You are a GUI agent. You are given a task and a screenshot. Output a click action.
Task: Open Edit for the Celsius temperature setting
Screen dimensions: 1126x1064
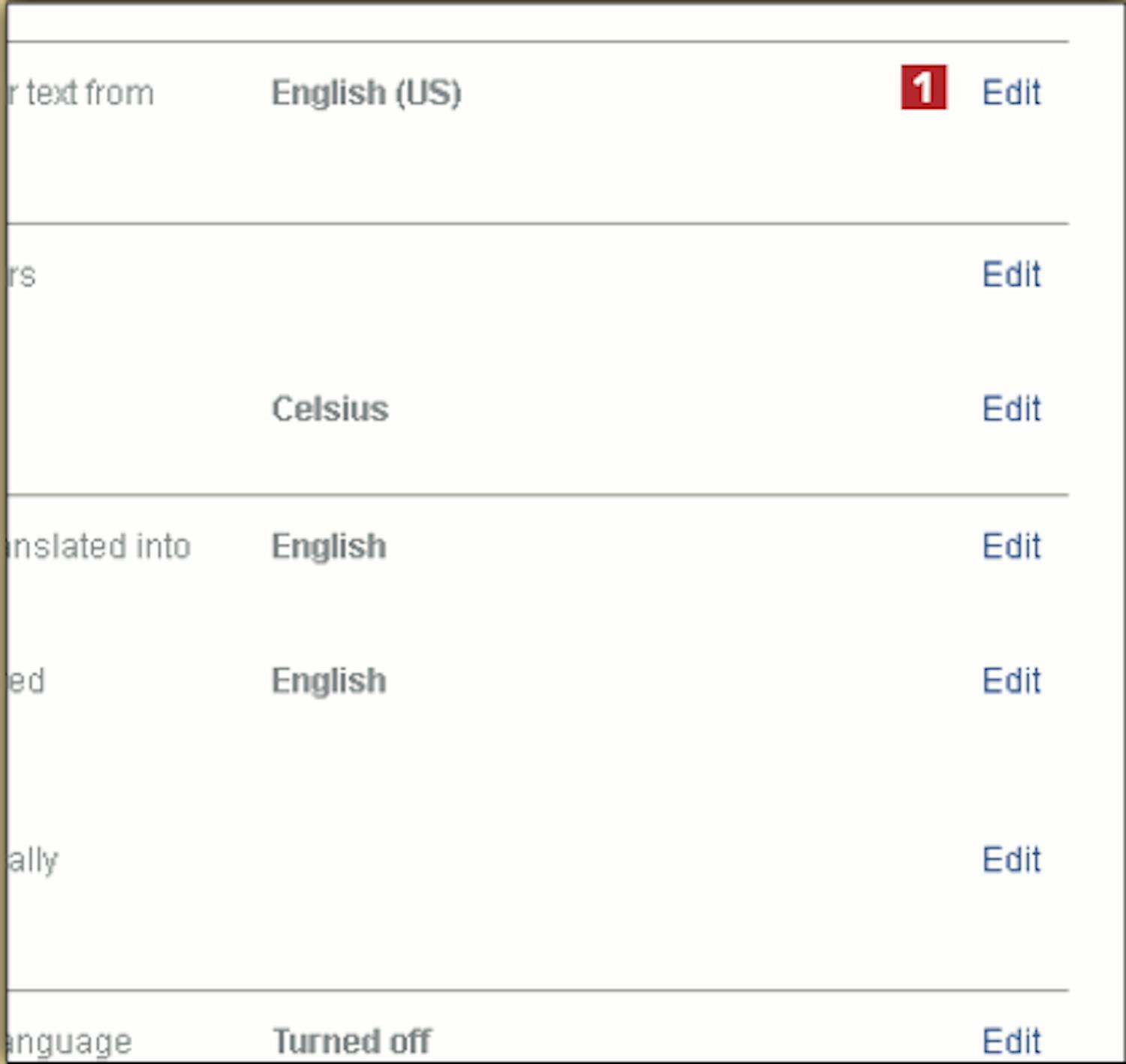[x=1011, y=409]
